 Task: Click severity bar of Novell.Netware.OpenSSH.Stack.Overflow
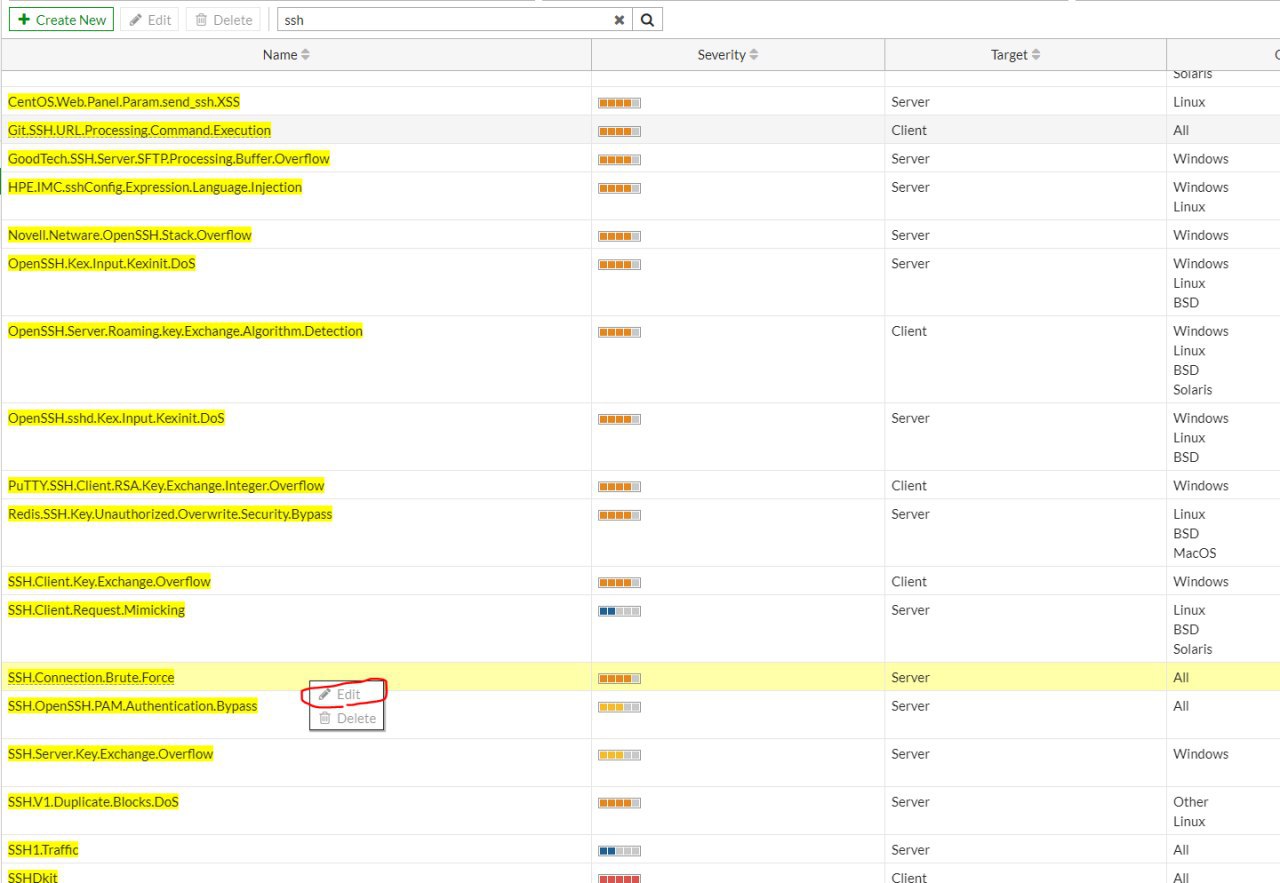[x=619, y=236]
